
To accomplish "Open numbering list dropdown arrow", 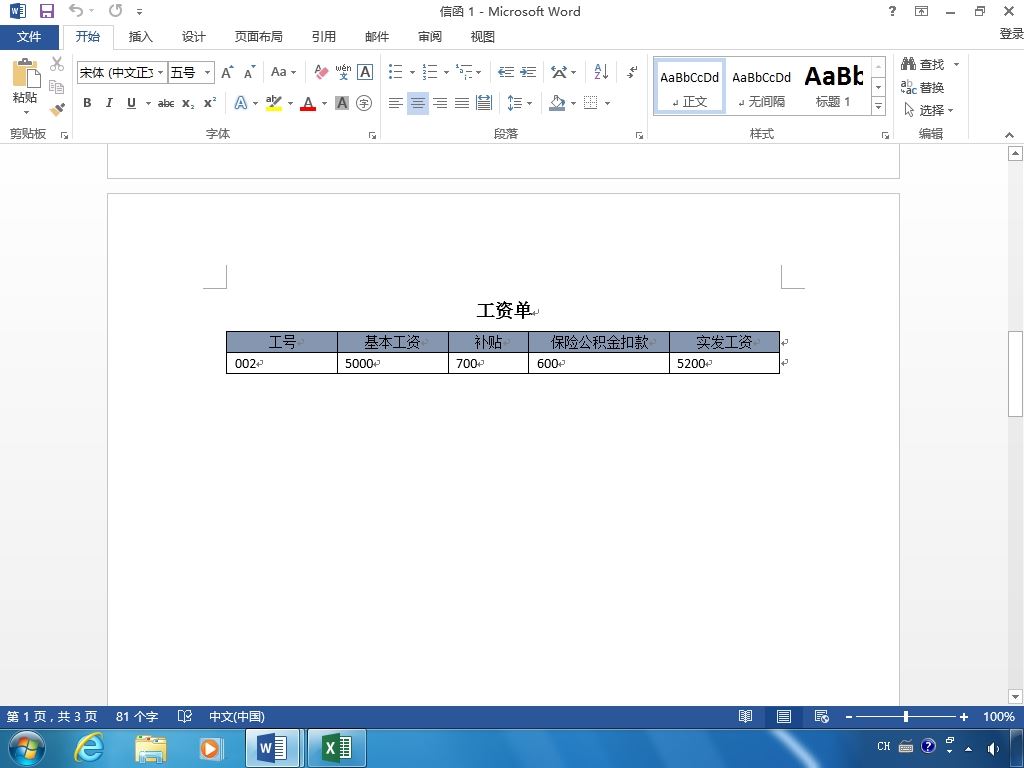I will coord(446,72).
